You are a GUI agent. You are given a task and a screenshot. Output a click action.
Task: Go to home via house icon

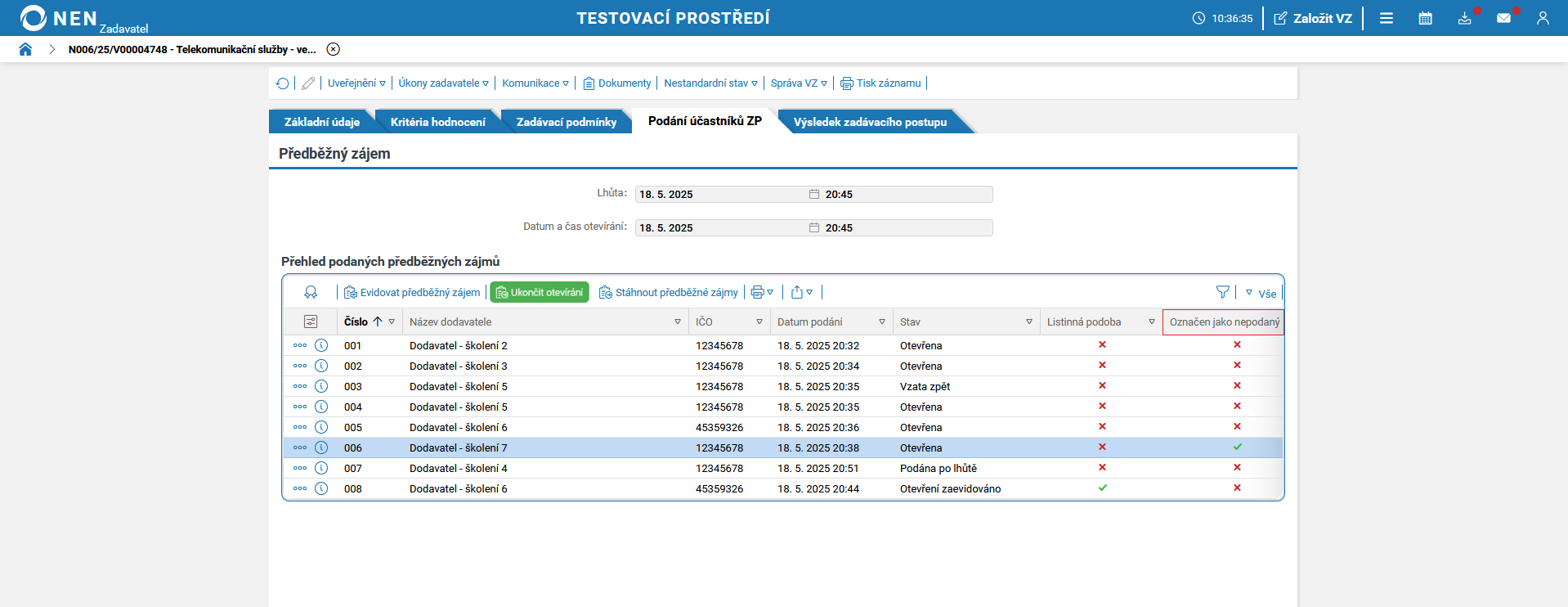point(25,49)
